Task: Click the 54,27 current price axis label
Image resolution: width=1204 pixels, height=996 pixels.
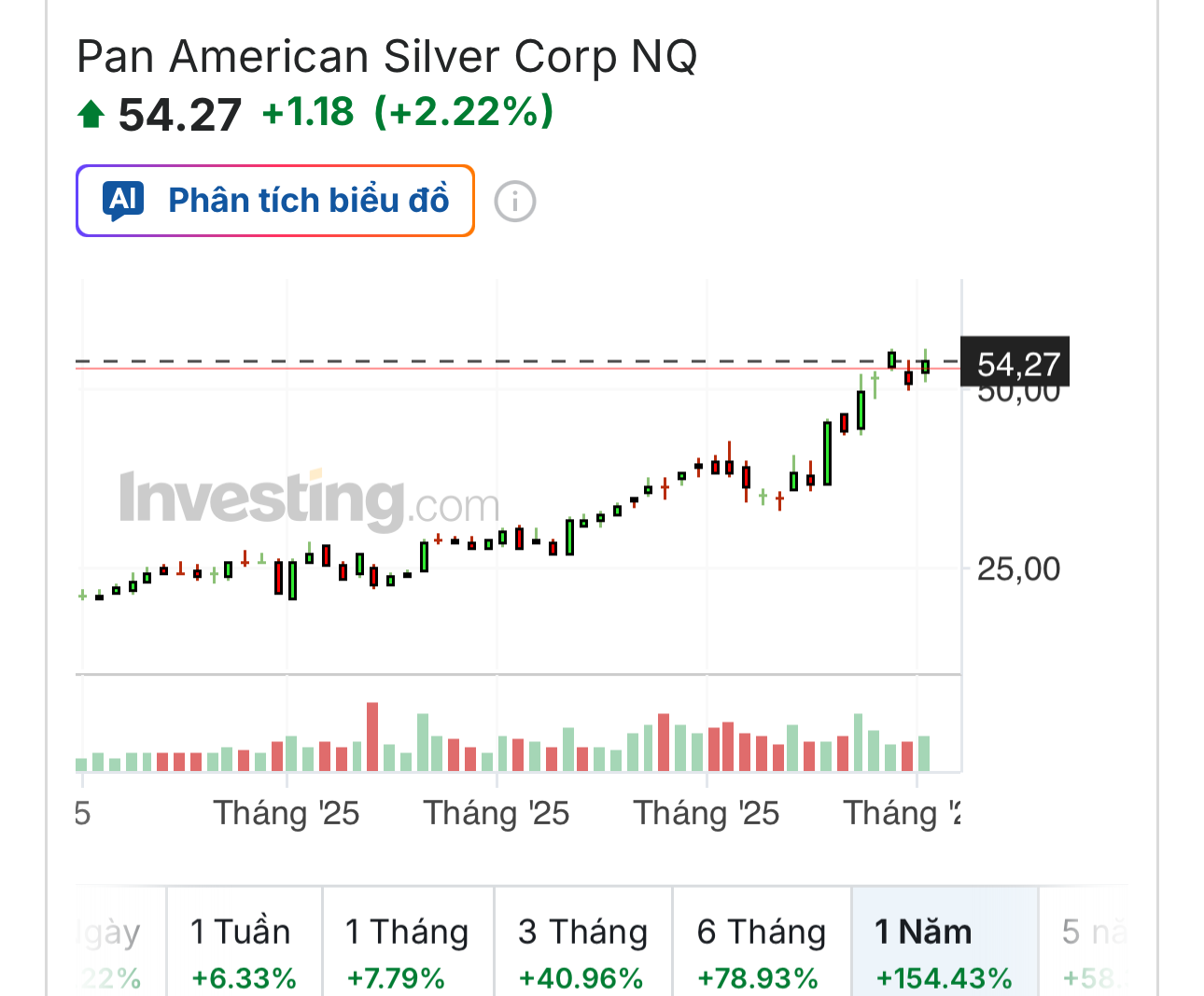Action: [x=1016, y=363]
